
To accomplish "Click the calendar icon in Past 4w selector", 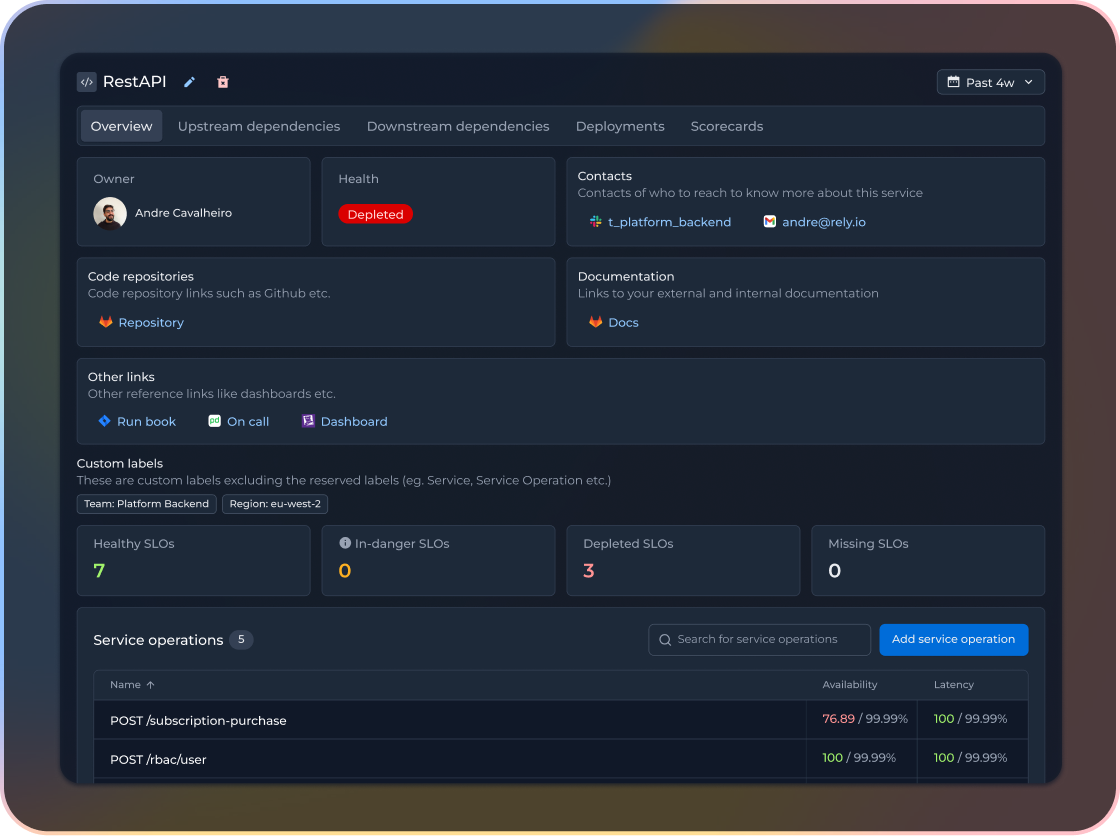I will coord(953,82).
